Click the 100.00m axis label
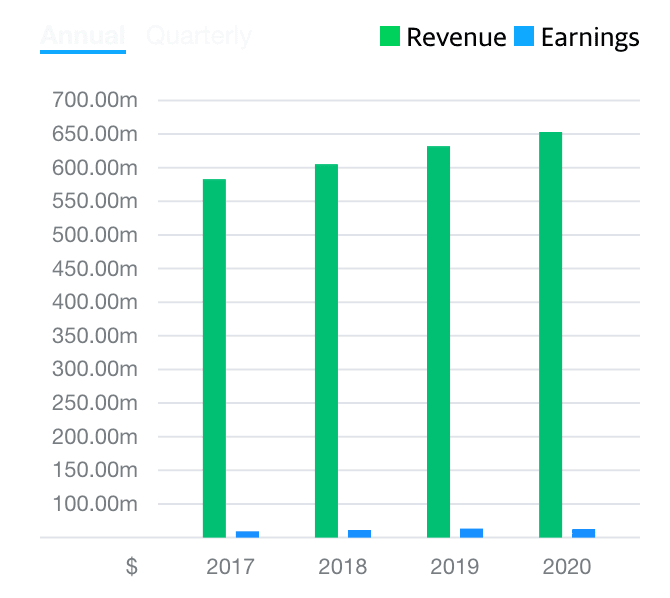The height and width of the screenshot is (598, 670). (x=95, y=504)
